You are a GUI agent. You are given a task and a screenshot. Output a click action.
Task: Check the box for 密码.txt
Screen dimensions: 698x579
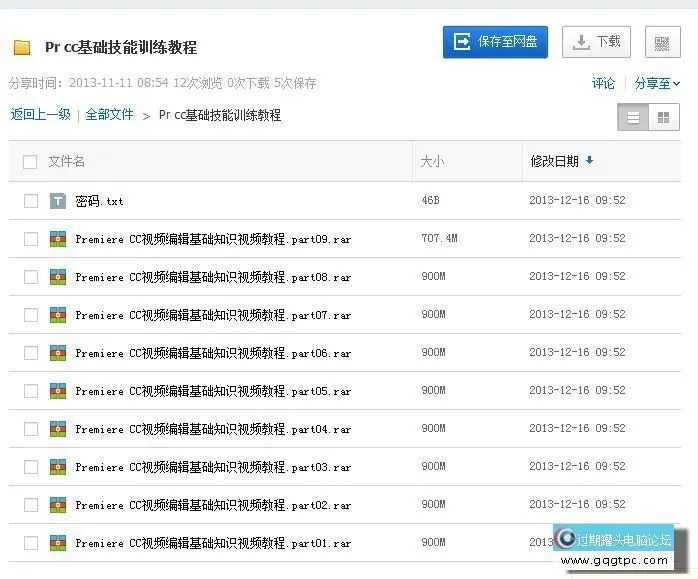(31, 201)
